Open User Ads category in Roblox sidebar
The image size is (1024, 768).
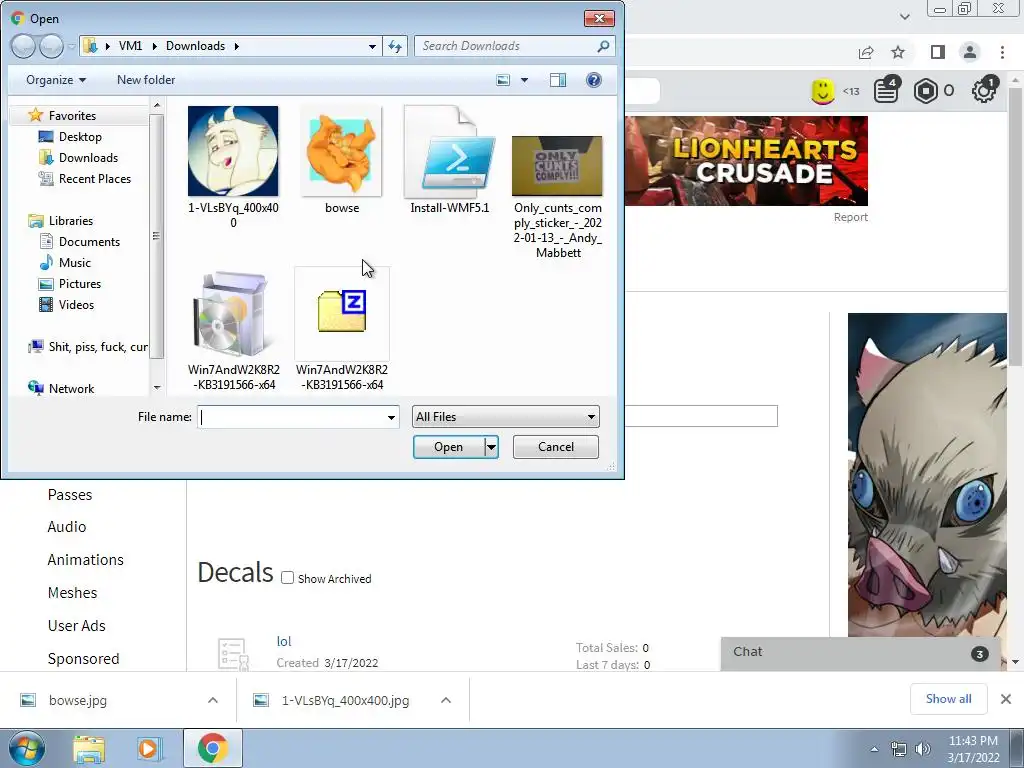pos(76,626)
